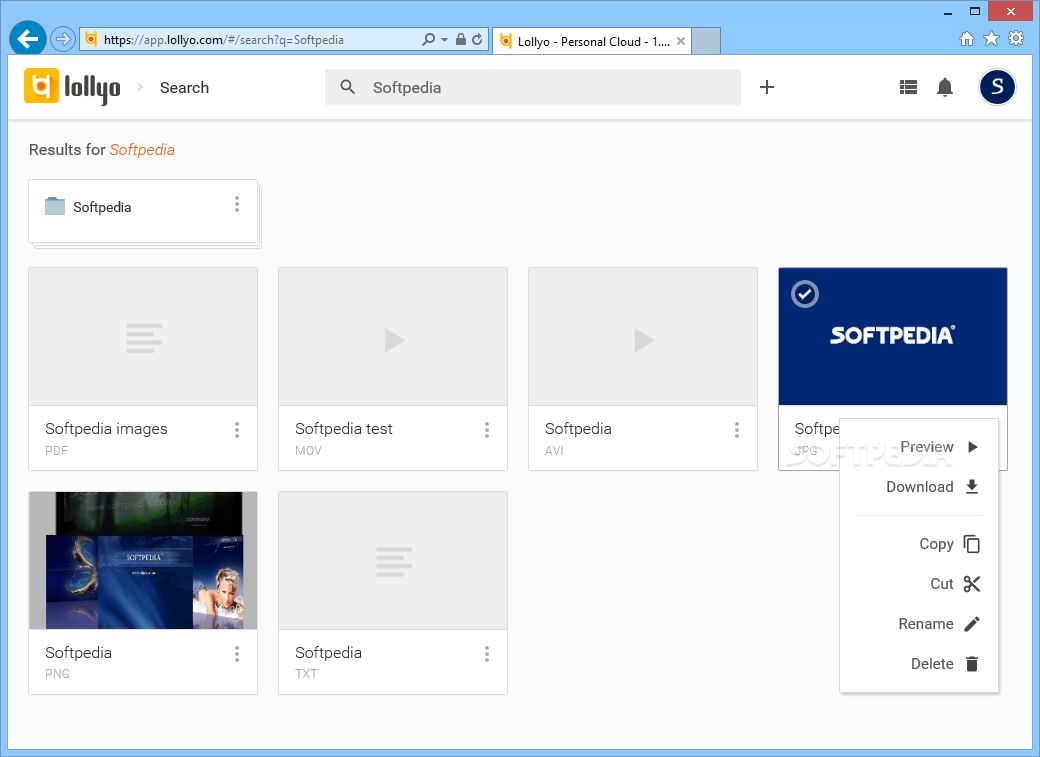Click the lollyo logo

72,87
